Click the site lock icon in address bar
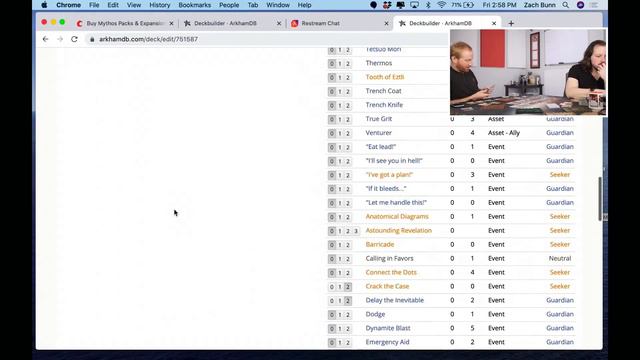 pos(92,39)
